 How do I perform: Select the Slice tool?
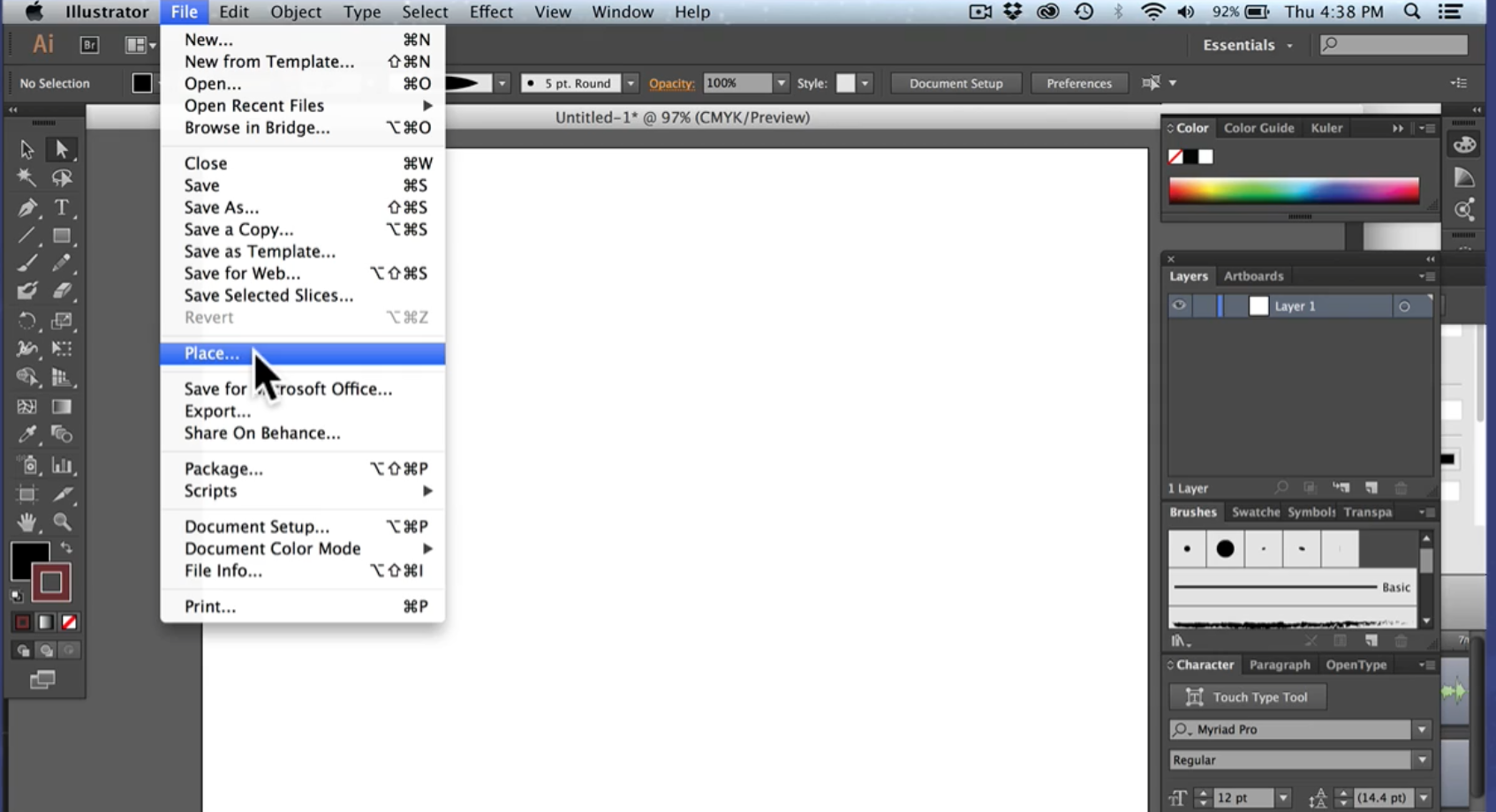(61, 494)
